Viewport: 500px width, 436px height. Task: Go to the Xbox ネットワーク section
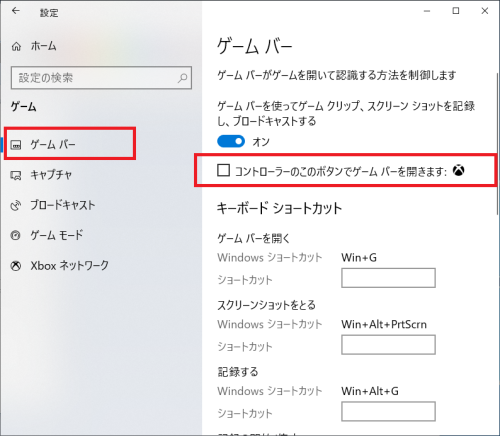click(69, 266)
